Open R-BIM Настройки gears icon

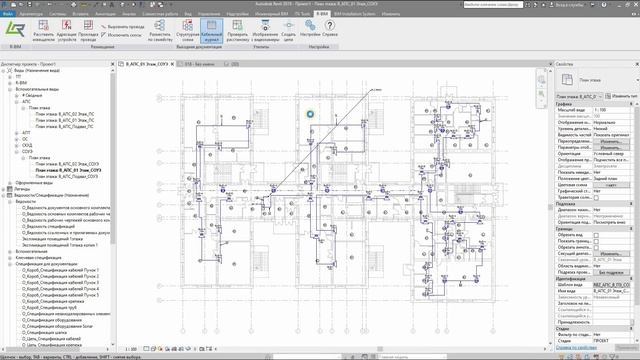click(x=310, y=29)
